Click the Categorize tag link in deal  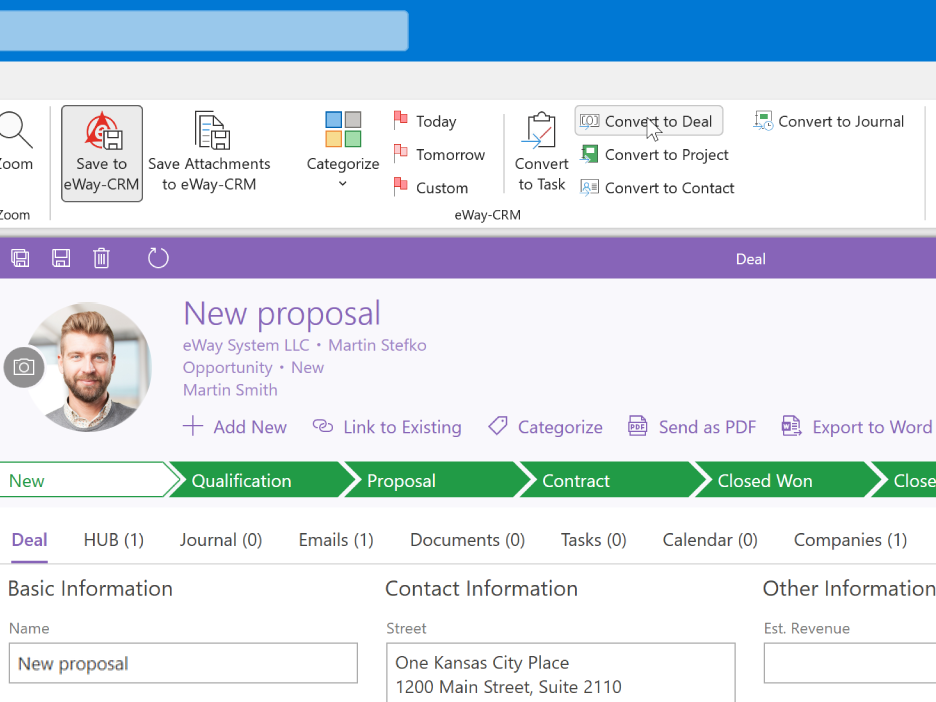pyautogui.click(x=545, y=427)
